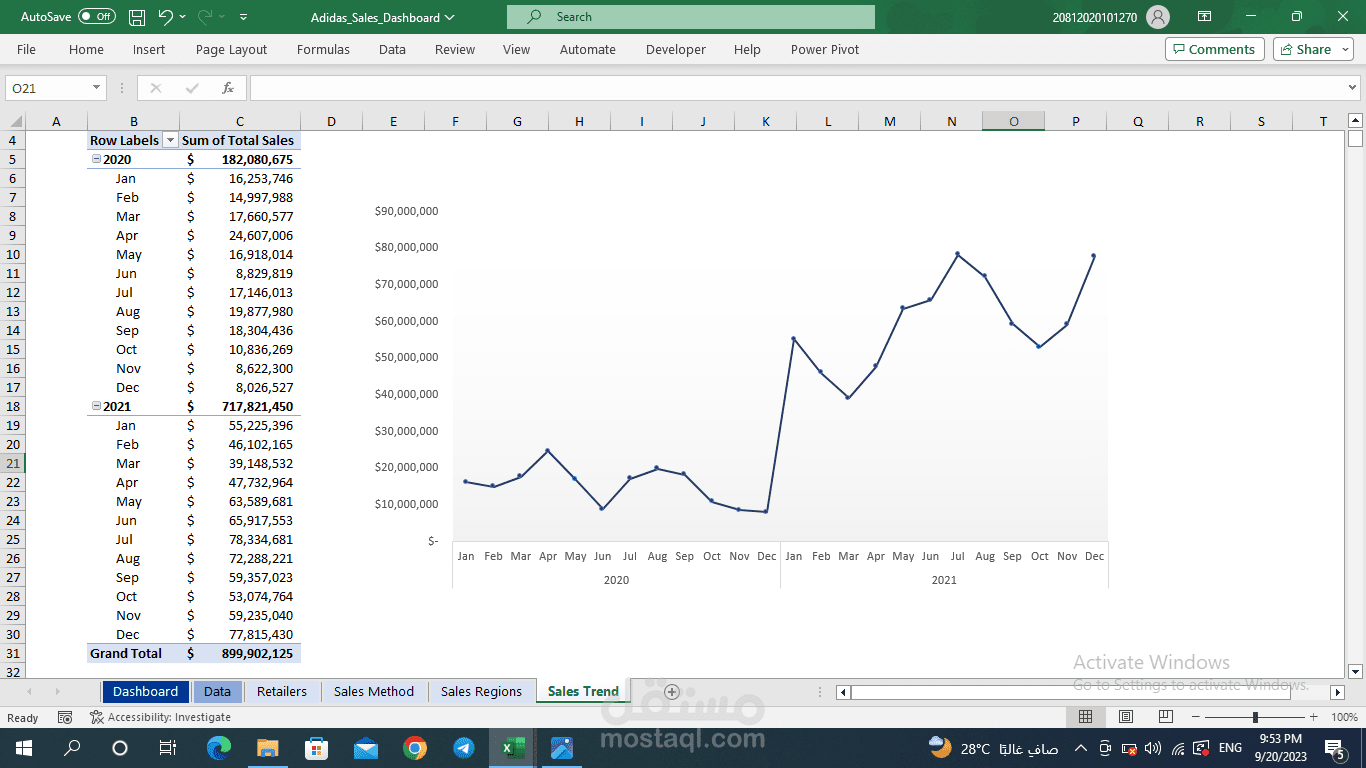Select the Sales Trend sheet tab
Viewport: 1366px width, 768px height.
coord(583,691)
